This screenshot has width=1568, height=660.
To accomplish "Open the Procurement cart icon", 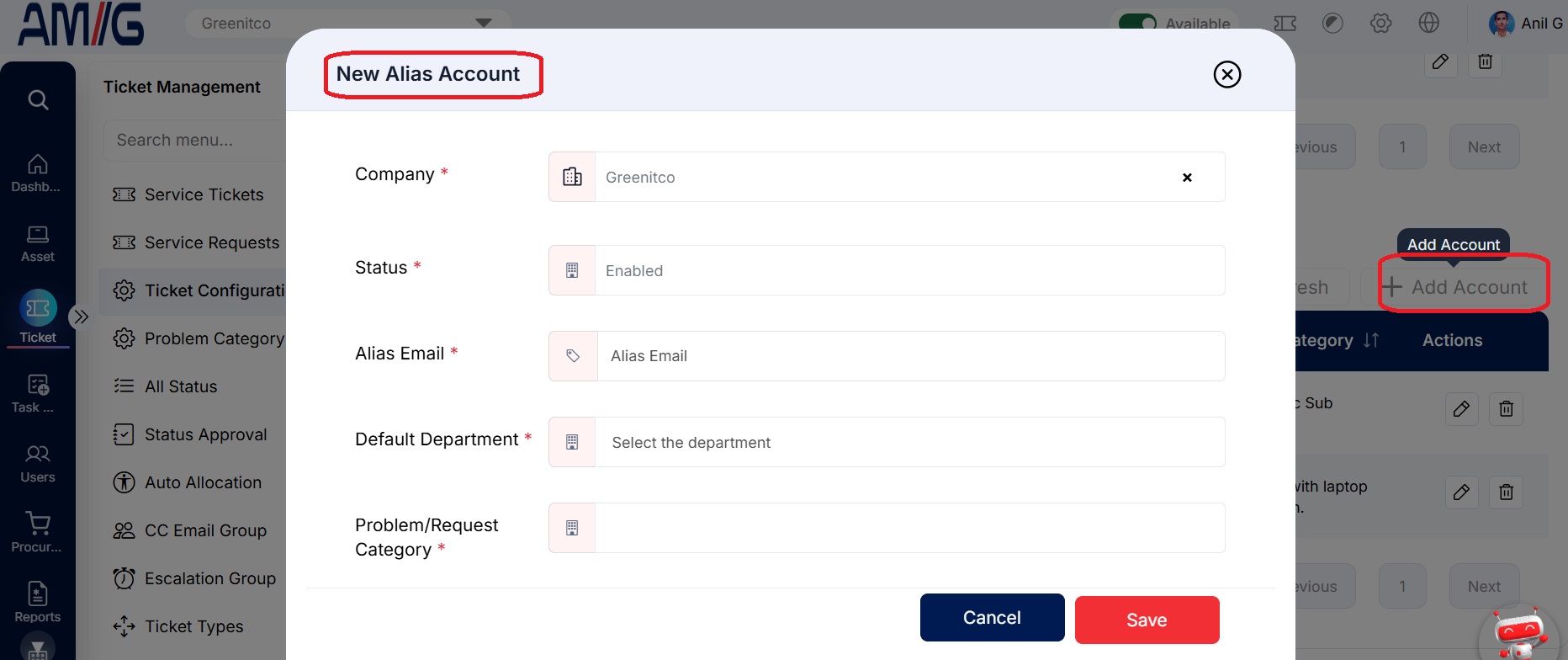I will coord(36,533).
